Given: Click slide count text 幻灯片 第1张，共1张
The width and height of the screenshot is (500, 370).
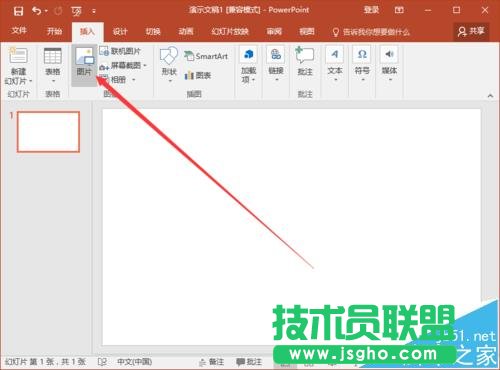Looking at the screenshot, I should tap(46, 362).
